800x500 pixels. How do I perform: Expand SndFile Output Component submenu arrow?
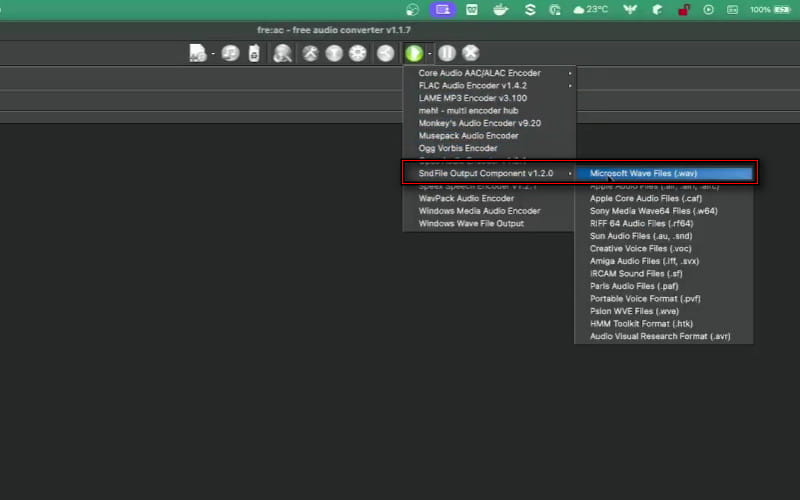pos(570,173)
